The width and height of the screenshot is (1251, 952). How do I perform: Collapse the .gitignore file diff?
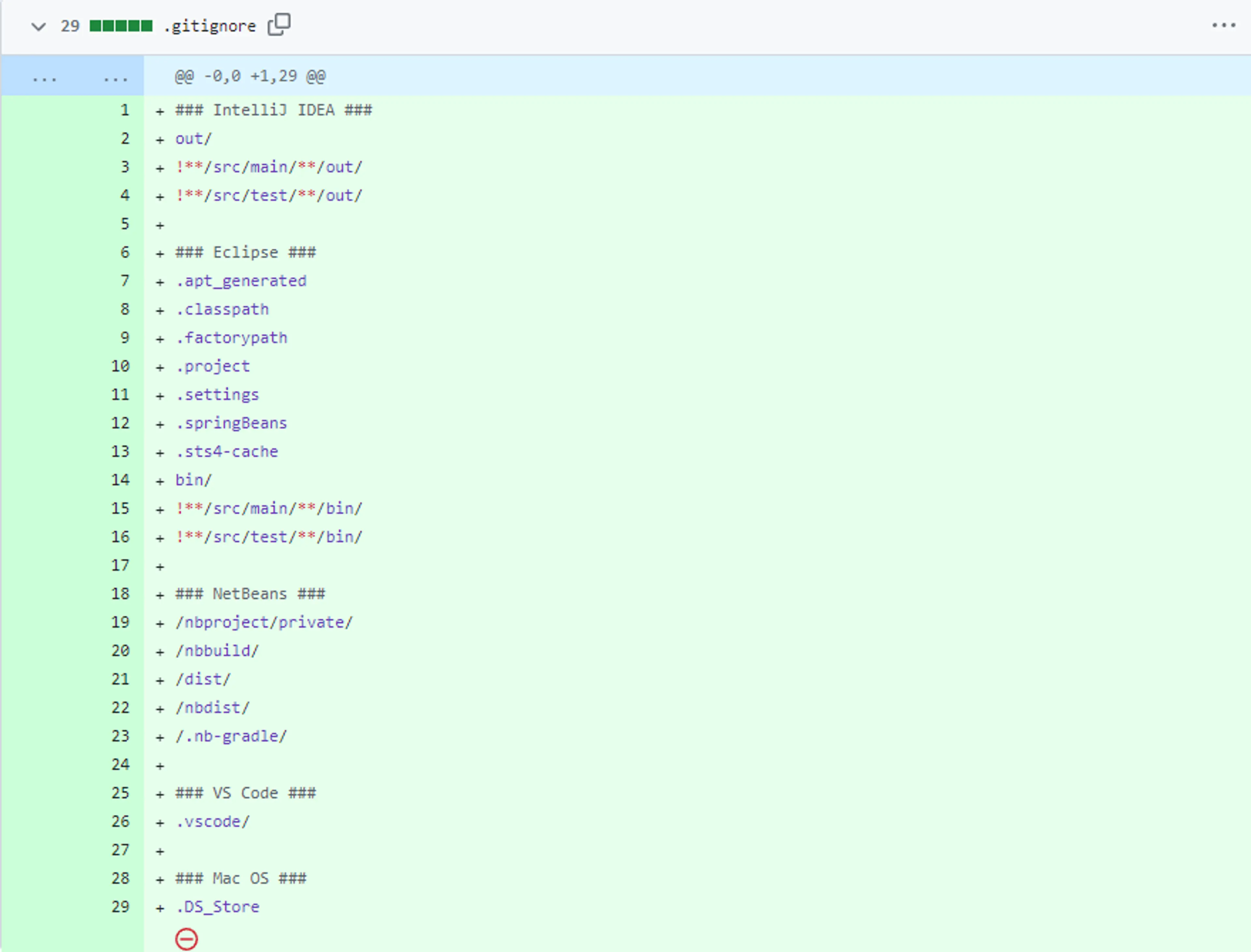pos(38,26)
